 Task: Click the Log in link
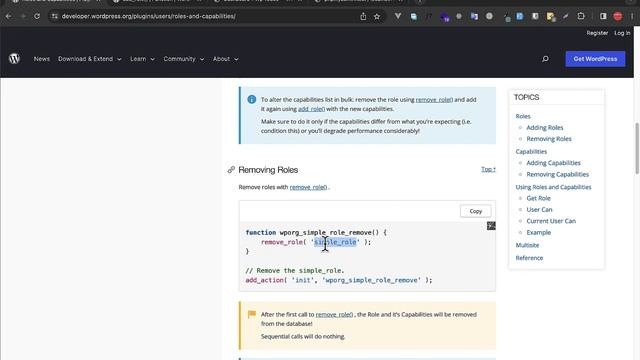[x=622, y=33]
